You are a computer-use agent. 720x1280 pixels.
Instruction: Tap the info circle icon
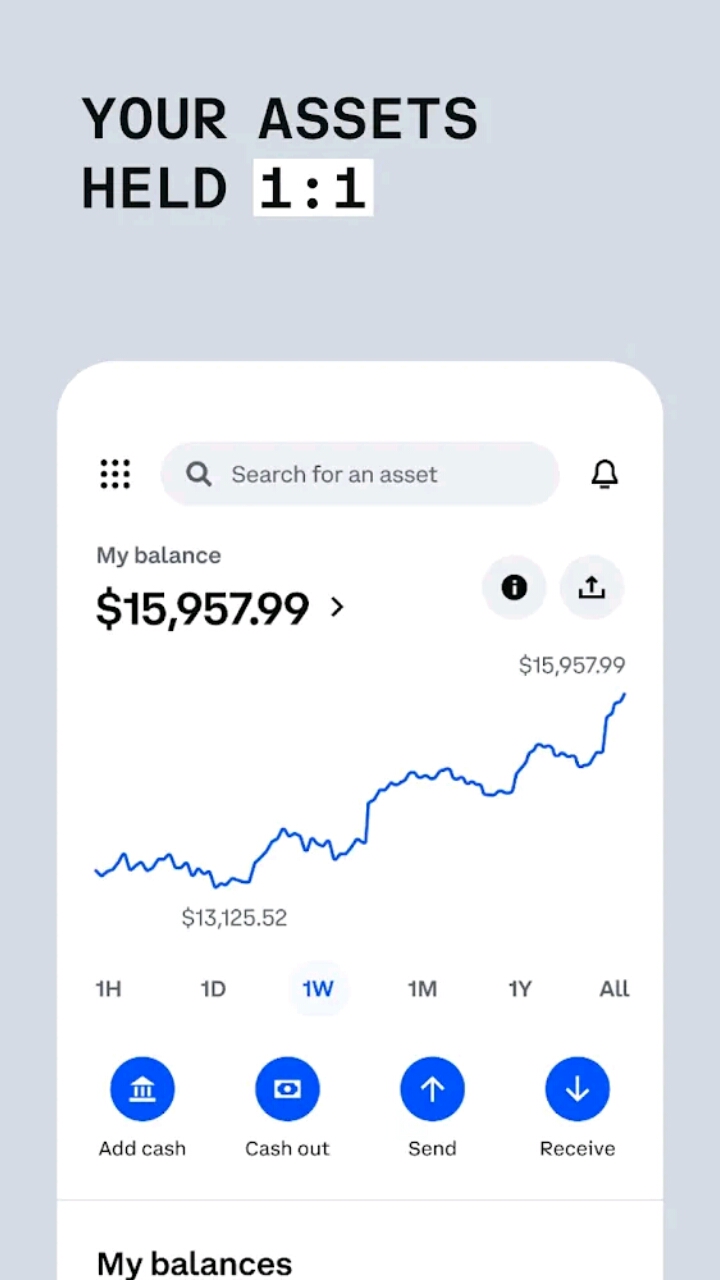514,587
